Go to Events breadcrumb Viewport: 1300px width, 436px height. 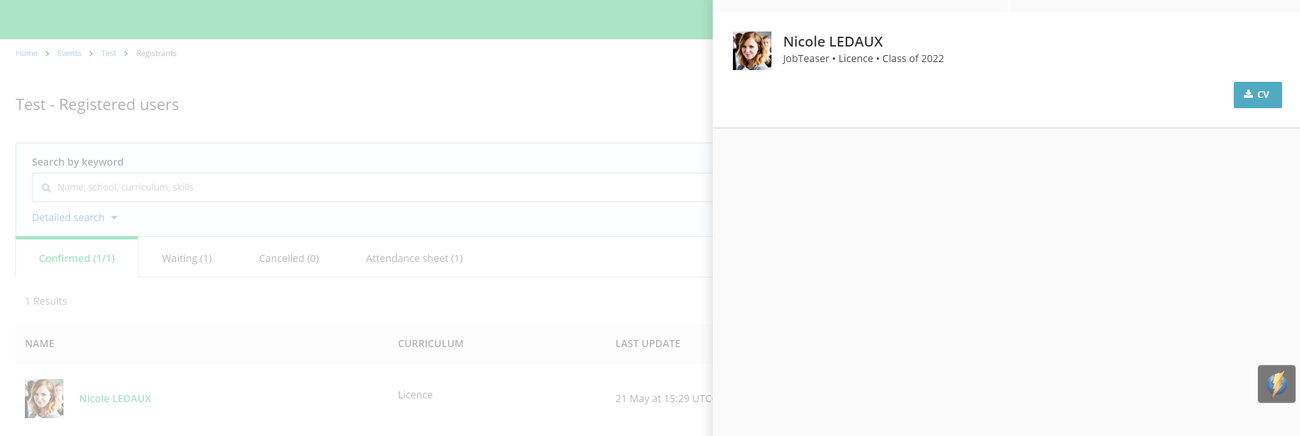(69, 53)
